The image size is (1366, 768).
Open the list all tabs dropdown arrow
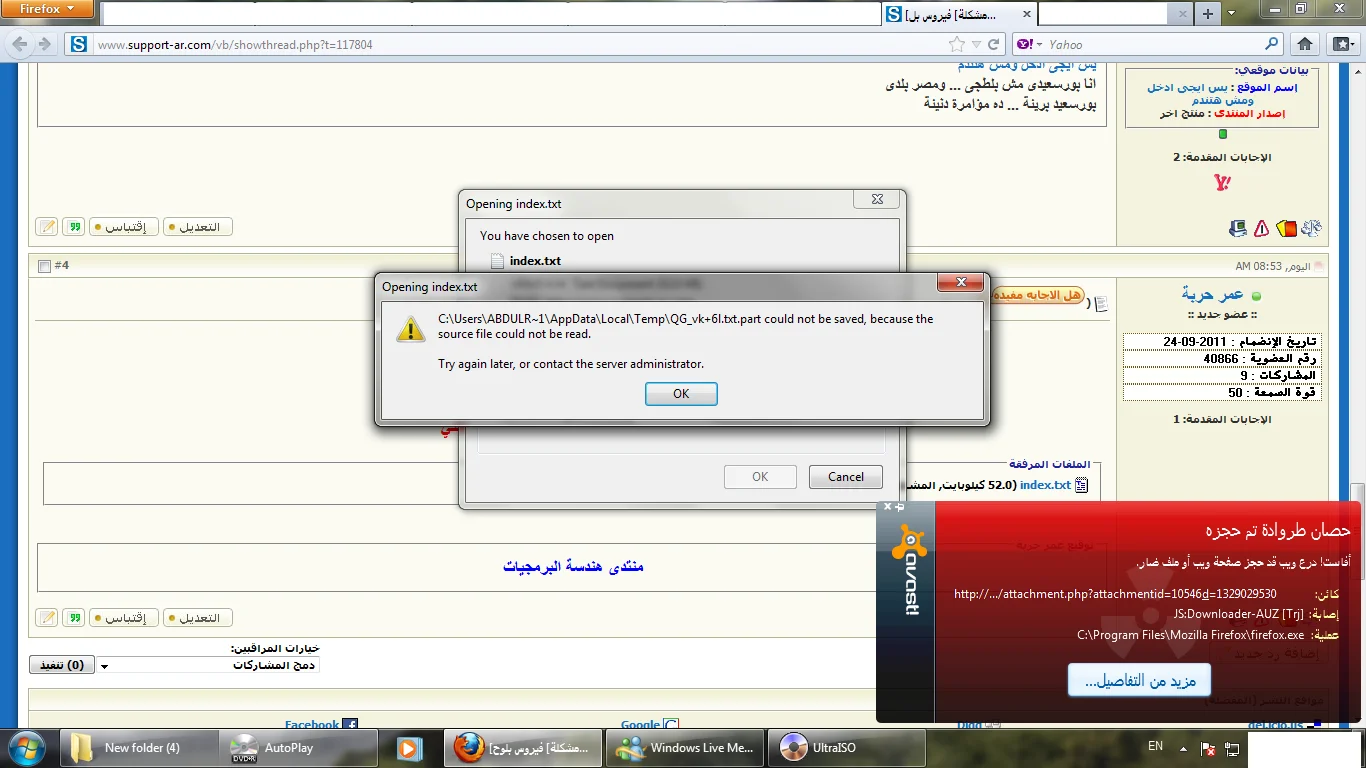click(1231, 14)
